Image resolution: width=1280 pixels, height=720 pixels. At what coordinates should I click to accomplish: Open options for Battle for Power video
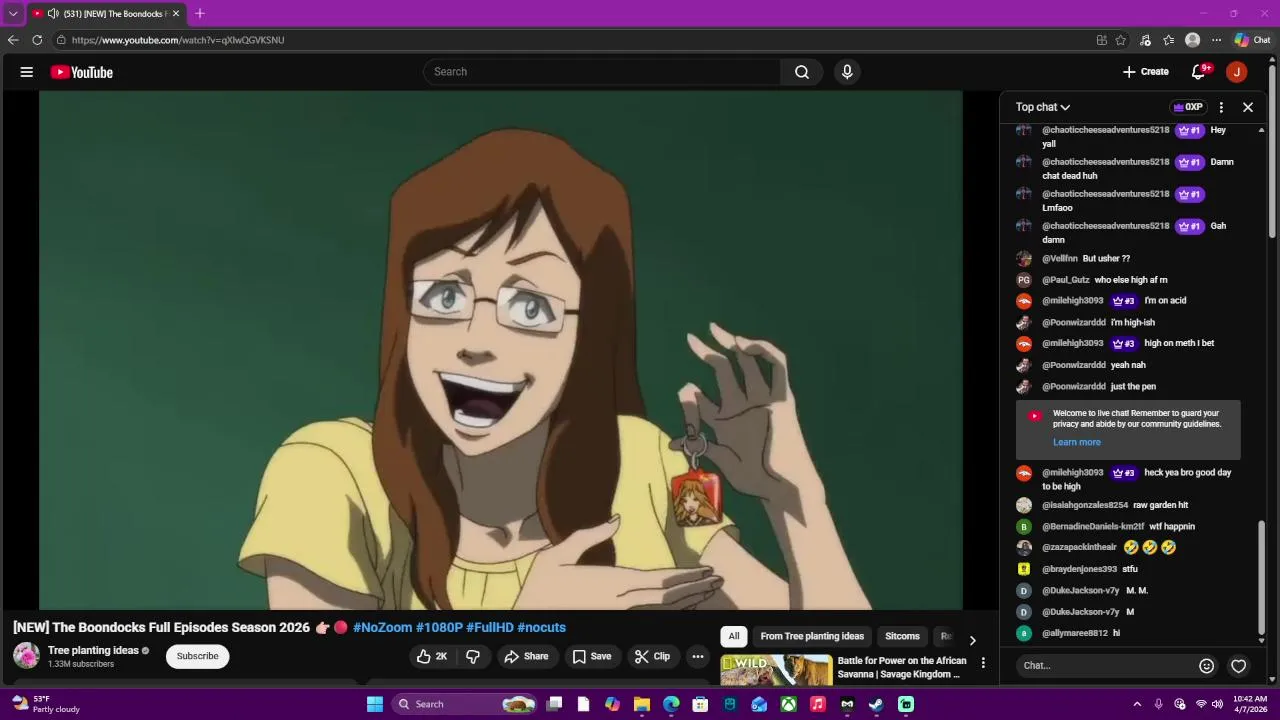click(x=983, y=663)
